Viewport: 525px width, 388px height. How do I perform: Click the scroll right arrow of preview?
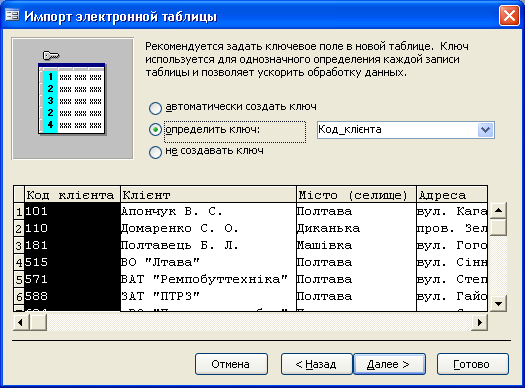tap(479, 322)
